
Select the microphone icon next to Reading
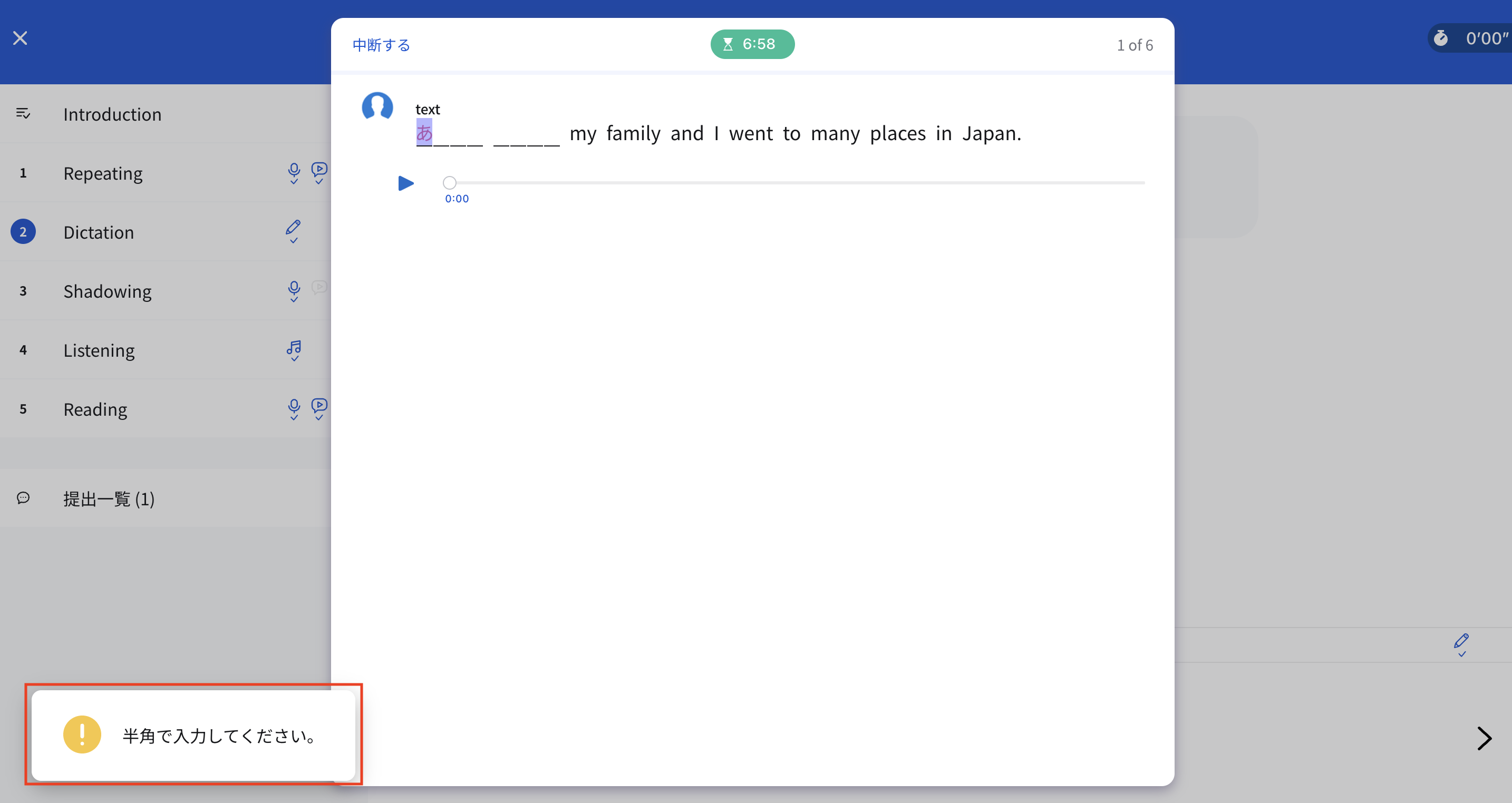pos(294,409)
